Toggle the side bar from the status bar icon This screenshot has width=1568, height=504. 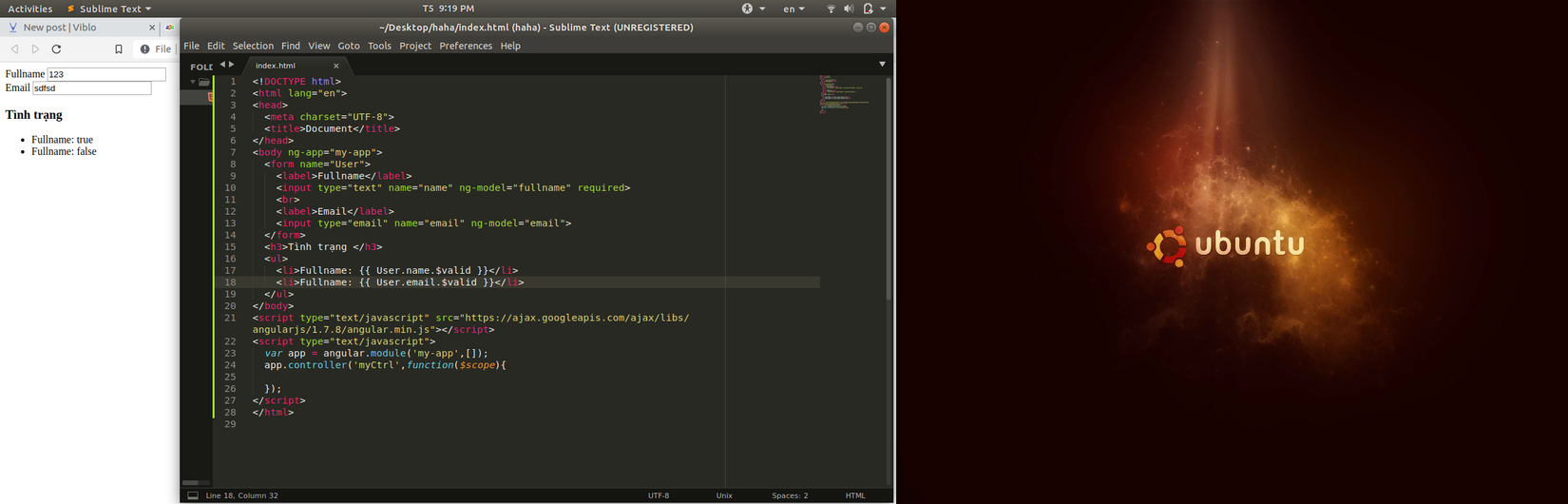point(193,495)
